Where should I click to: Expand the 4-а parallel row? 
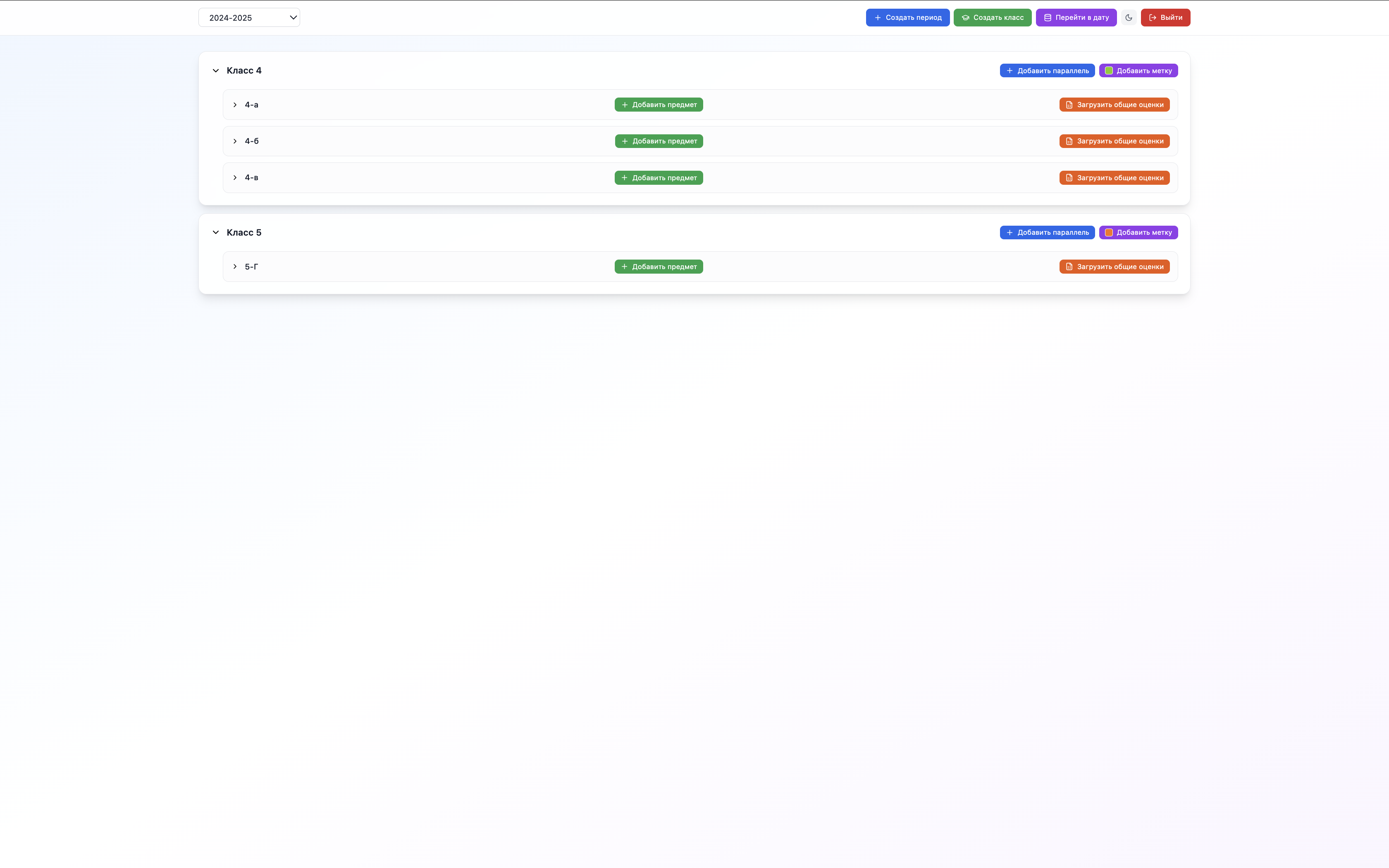235,105
